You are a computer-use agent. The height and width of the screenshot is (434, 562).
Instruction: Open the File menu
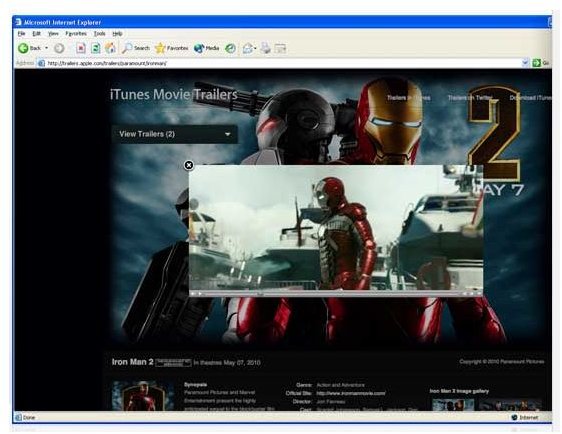tap(22, 33)
